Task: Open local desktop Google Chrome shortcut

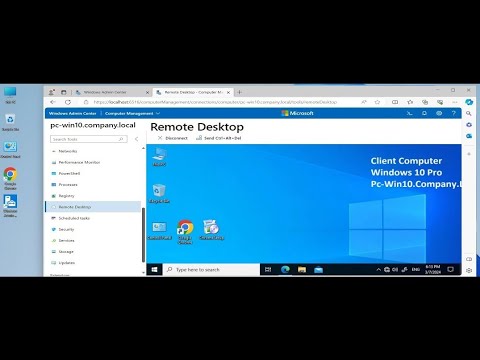Action: [x=10, y=179]
